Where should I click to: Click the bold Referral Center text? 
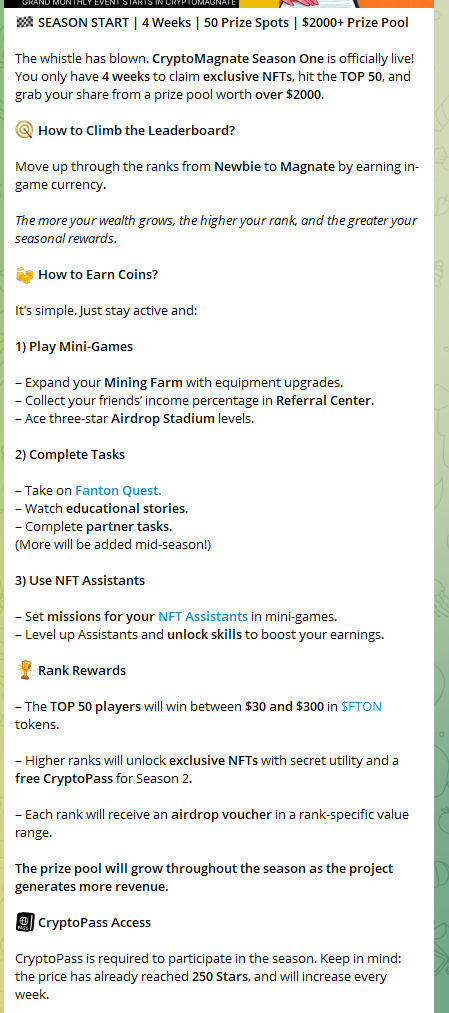point(324,401)
